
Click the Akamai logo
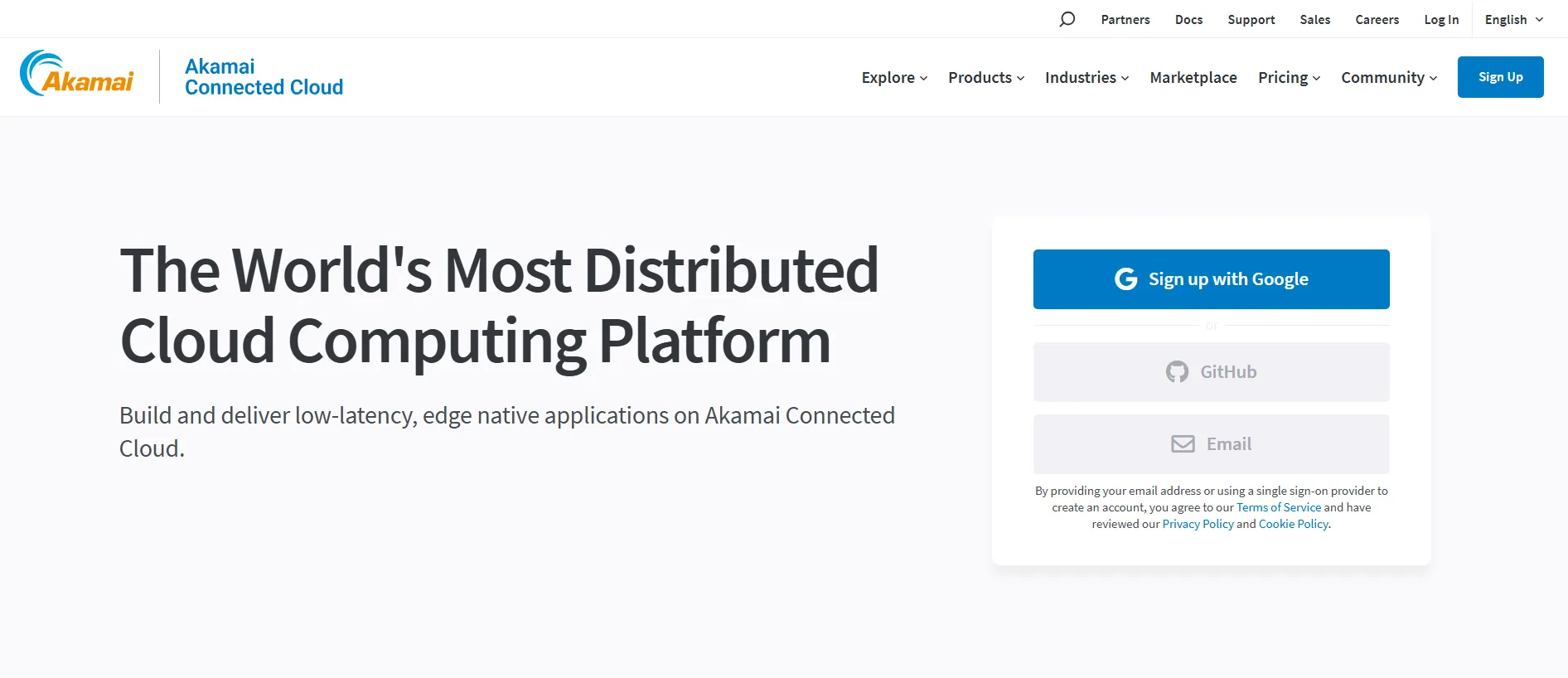tap(77, 75)
